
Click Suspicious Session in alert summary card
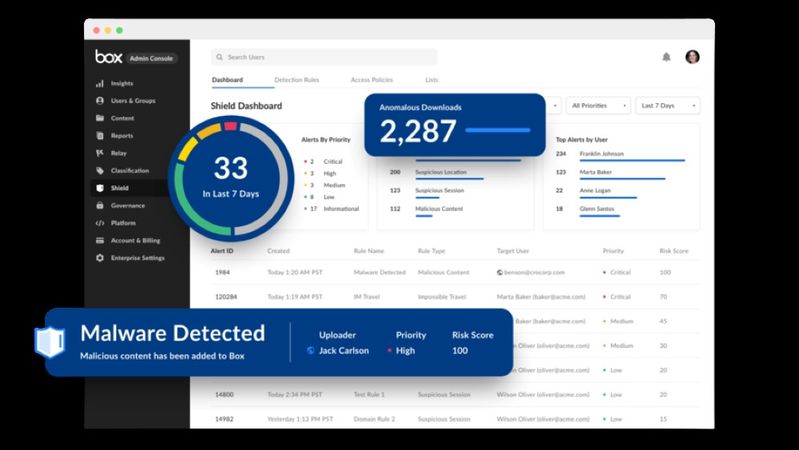(x=439, y=191)
